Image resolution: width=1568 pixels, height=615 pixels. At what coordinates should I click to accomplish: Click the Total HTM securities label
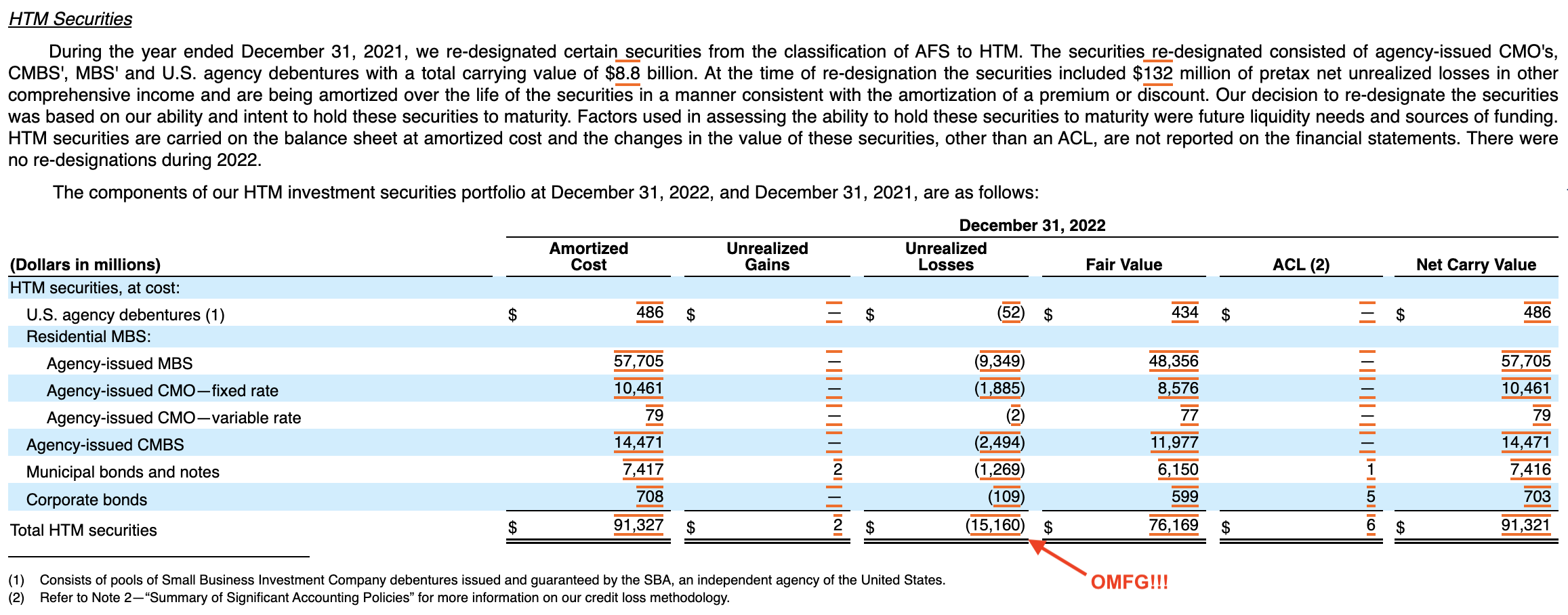(x=83, y=530)
